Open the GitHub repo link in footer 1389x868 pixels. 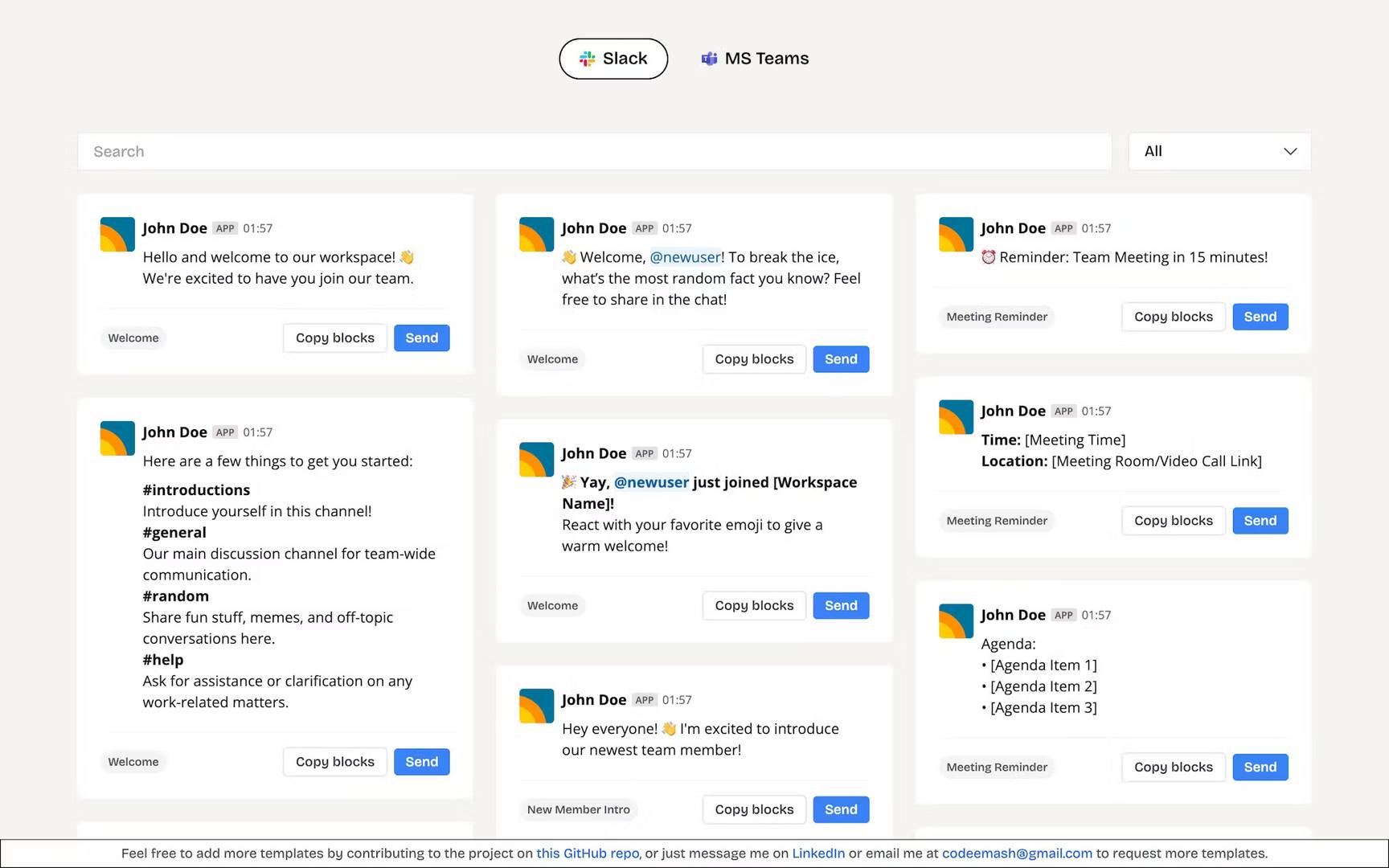click(588, 854)
